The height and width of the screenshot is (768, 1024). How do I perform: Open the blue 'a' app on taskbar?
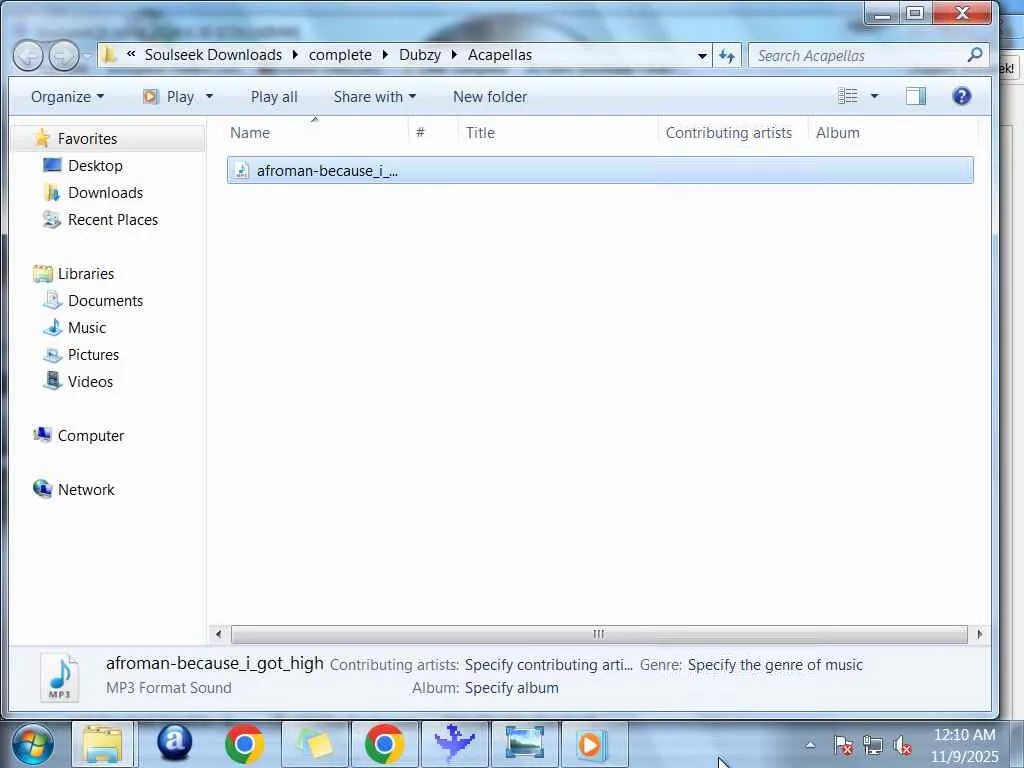[174, 743]
